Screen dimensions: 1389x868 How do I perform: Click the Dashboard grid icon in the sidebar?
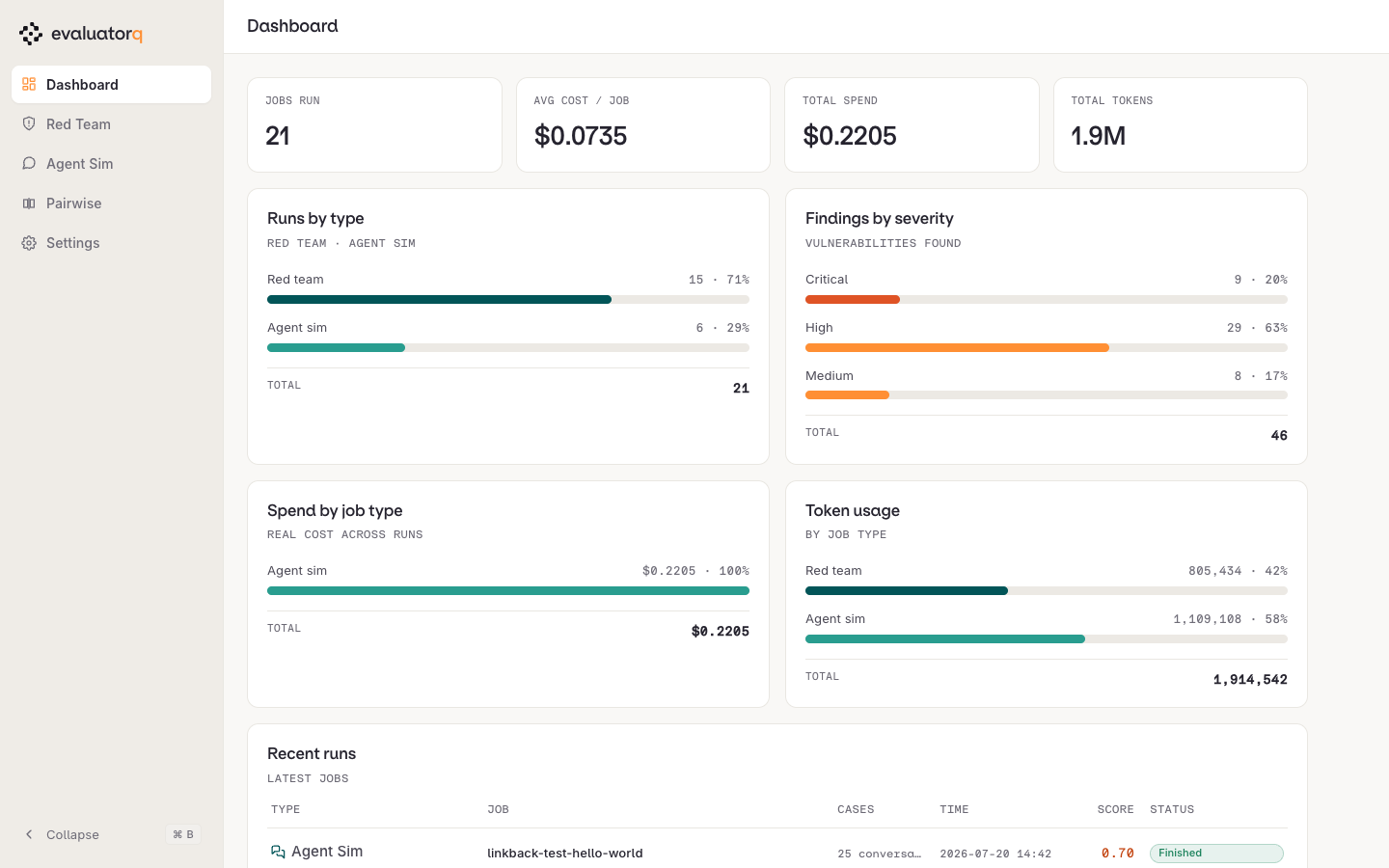coord(29,85)
